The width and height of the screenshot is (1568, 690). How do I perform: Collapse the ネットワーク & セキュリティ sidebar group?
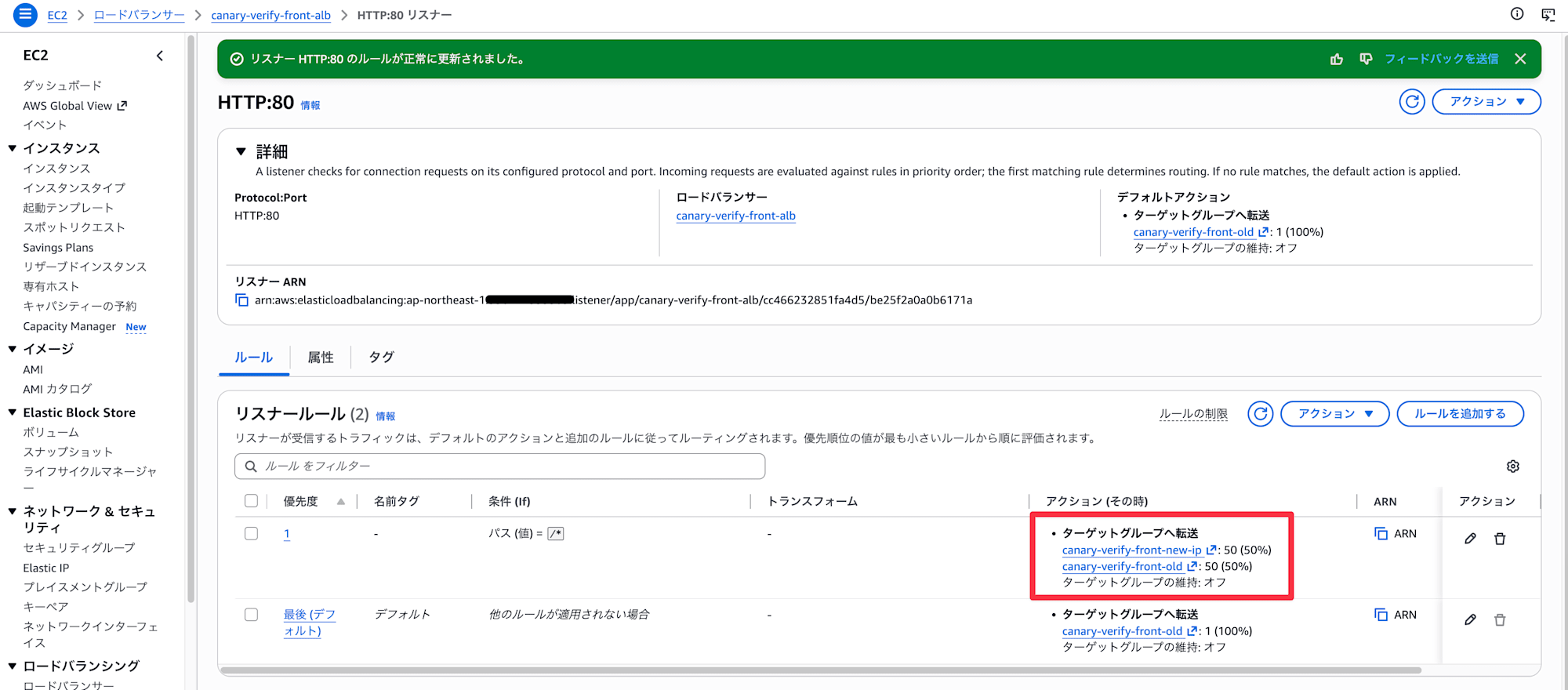pos(13,511)
